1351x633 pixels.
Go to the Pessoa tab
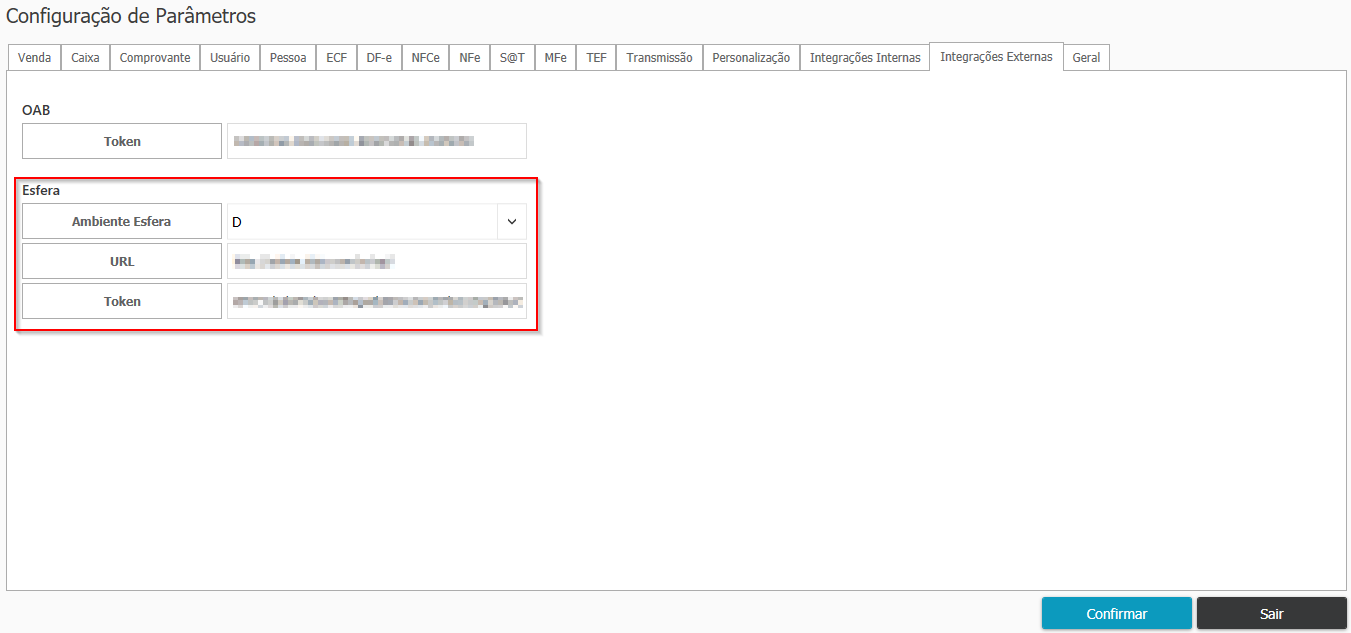289,58
